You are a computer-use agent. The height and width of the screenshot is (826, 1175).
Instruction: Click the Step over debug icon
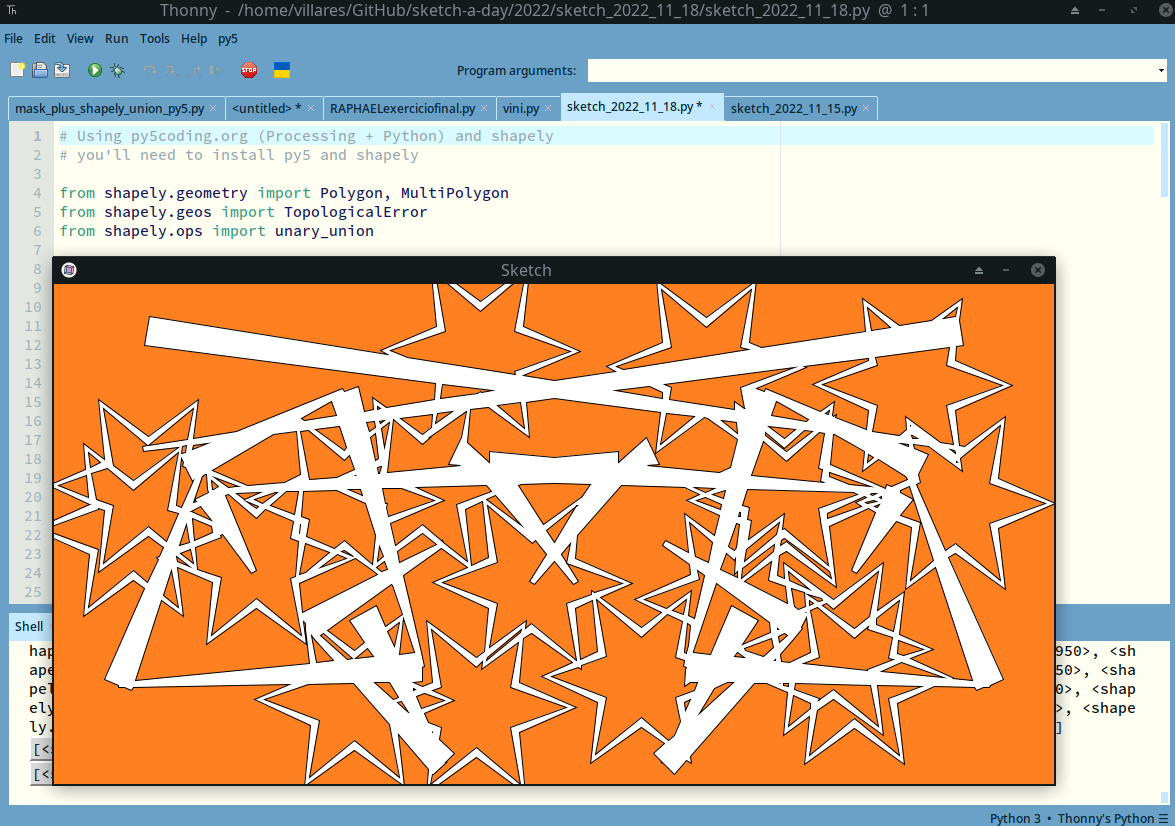[x=150, y=70]
